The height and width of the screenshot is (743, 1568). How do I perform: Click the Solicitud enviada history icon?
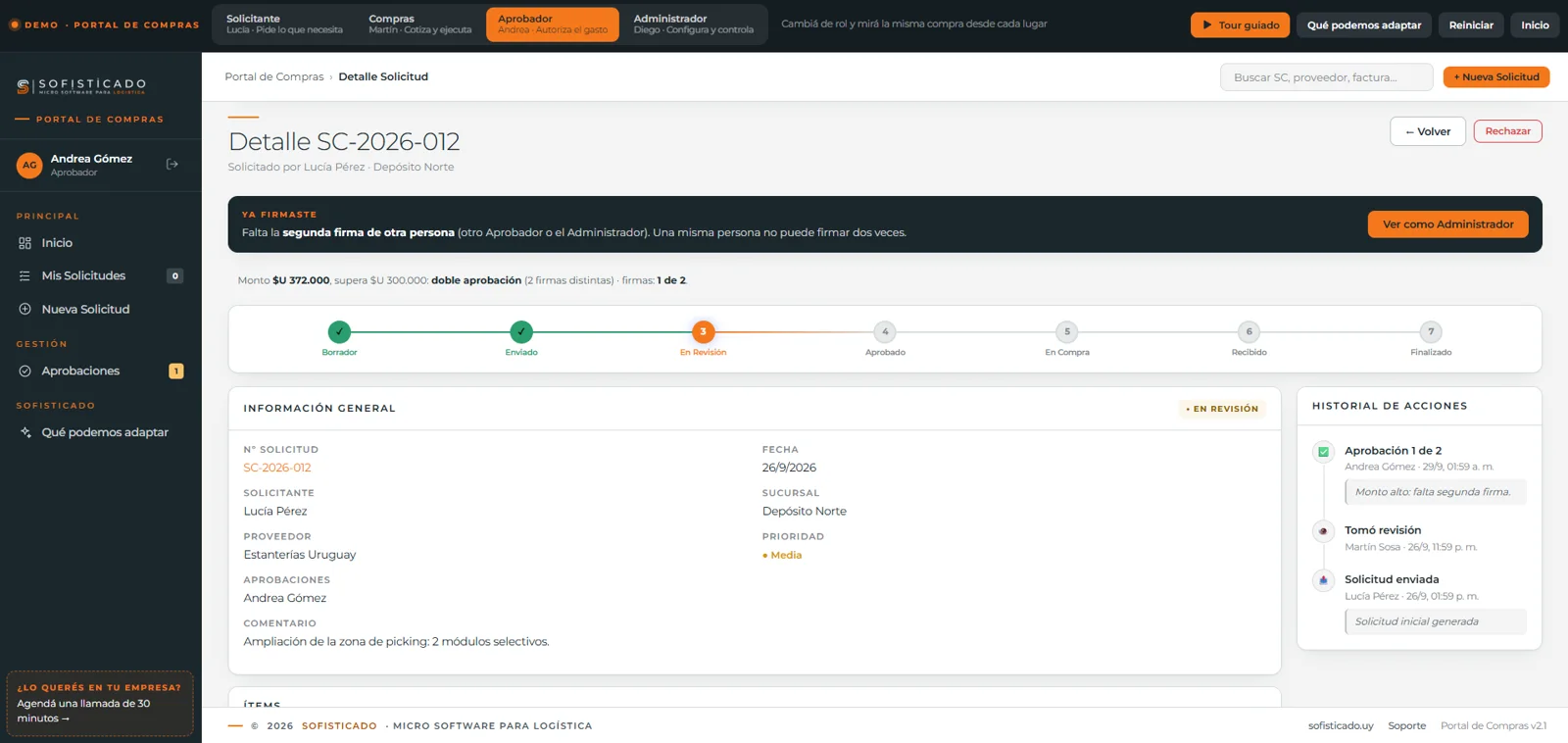1323,580
